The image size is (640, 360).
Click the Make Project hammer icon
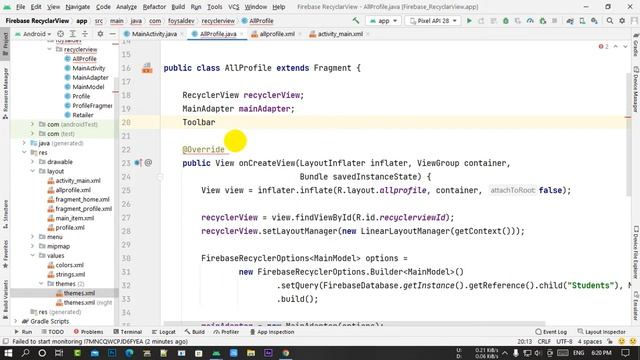[x=356, y=20]
